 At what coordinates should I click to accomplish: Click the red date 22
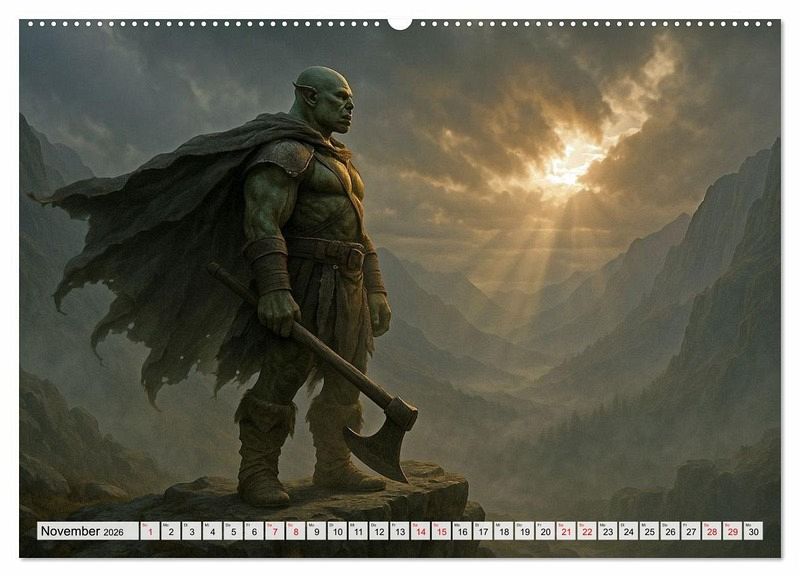(587, 532)
